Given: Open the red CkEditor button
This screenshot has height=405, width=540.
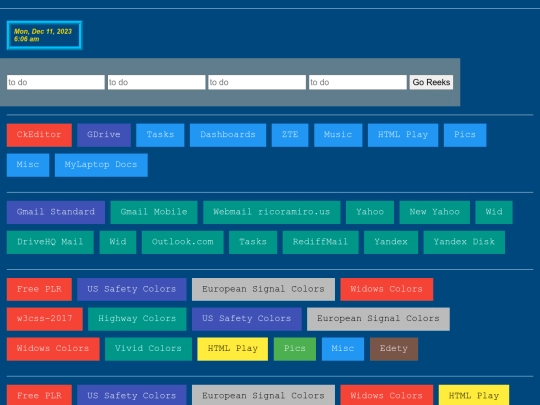Looking at the screenshot, I should tap(39, 135).
